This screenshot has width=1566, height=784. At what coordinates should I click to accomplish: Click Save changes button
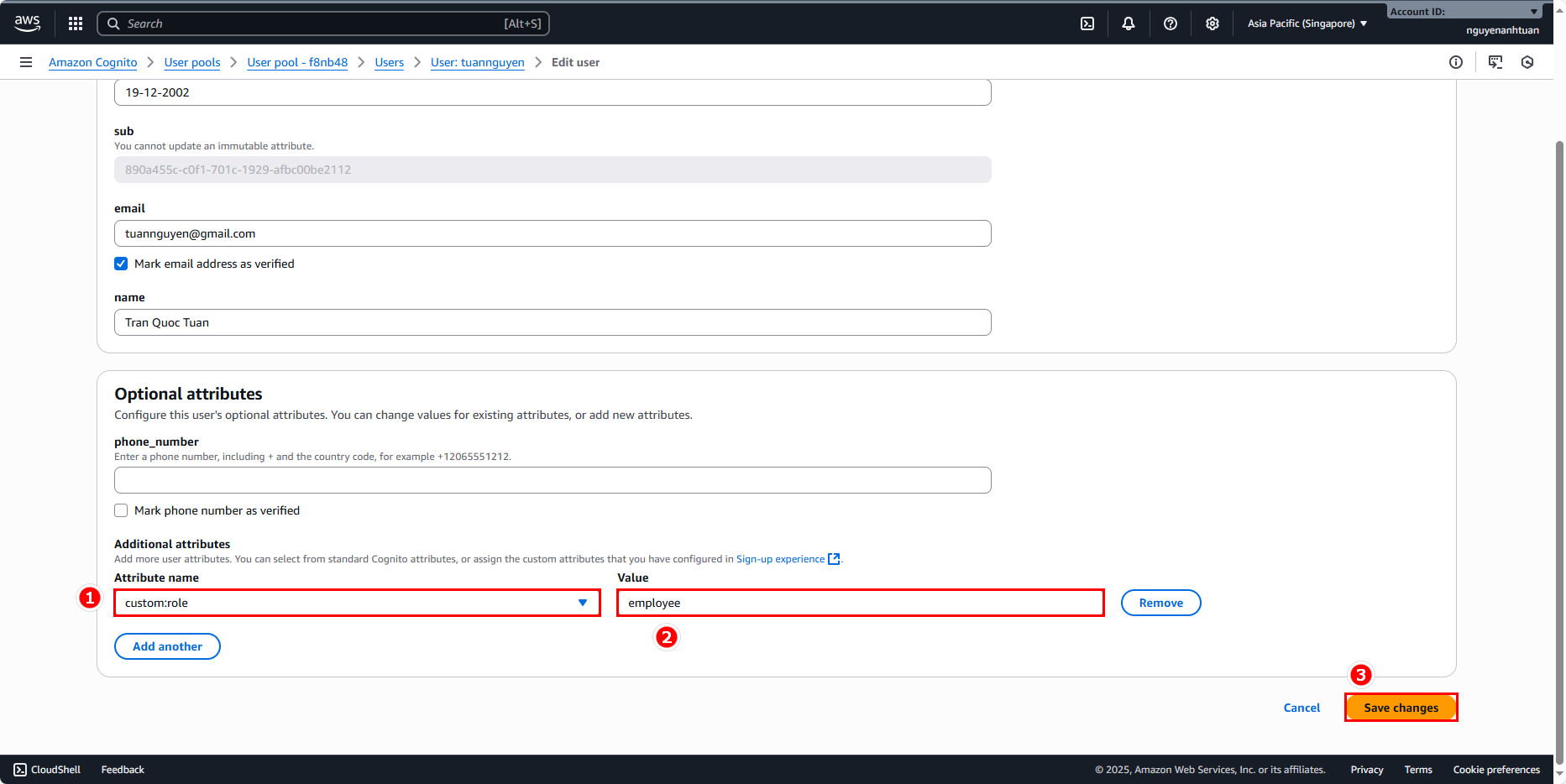point(1401,708)
